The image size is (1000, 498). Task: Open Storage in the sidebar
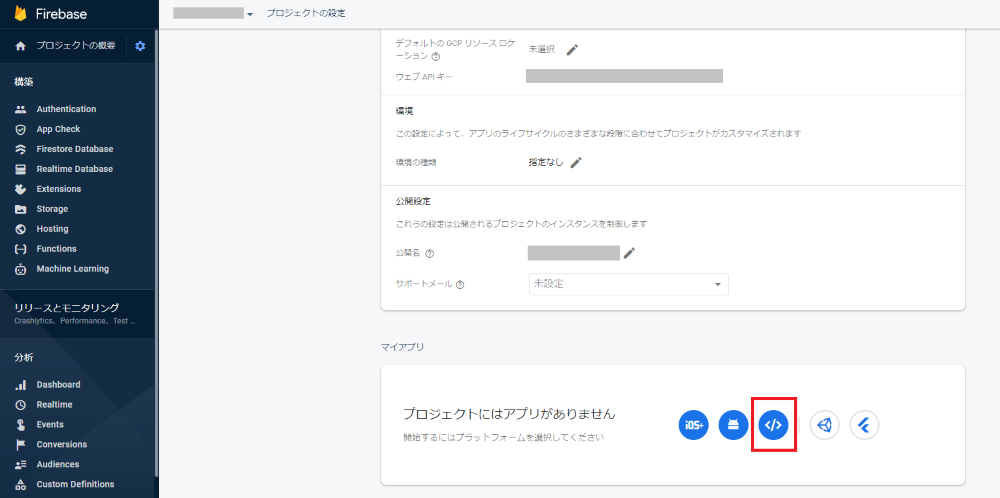pos(52,209)
